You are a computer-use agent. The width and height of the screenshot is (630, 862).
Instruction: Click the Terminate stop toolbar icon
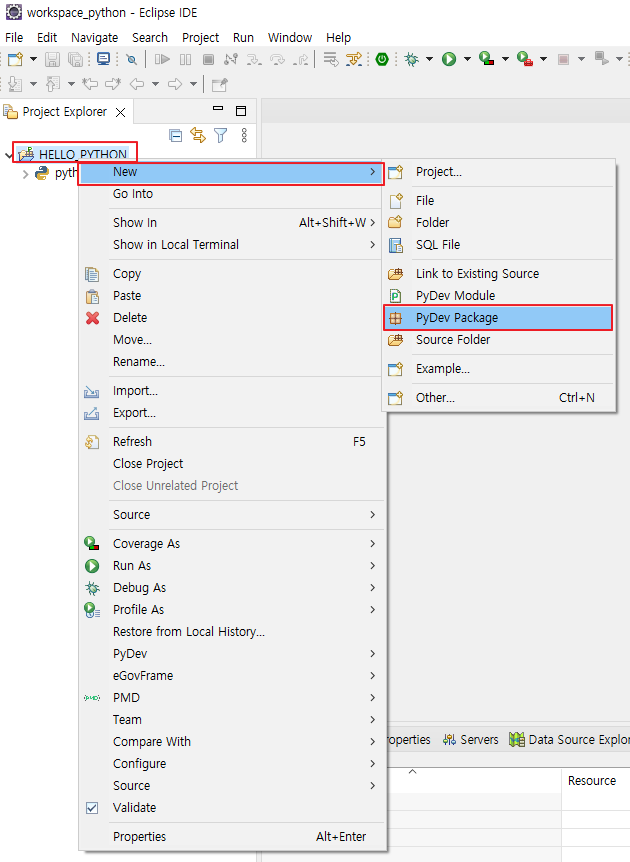208,59
